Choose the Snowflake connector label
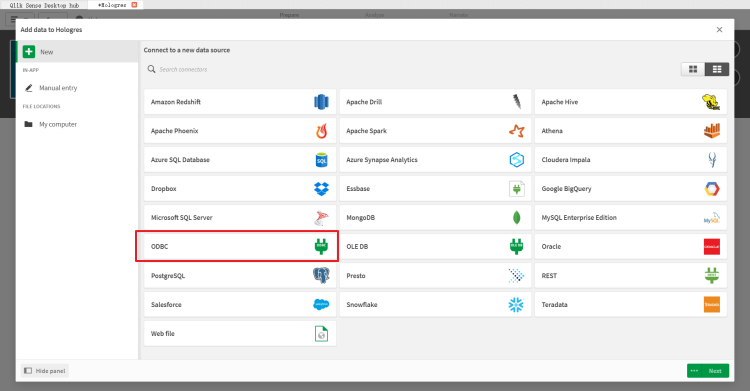750x391 pixels. tap(362, 304)
